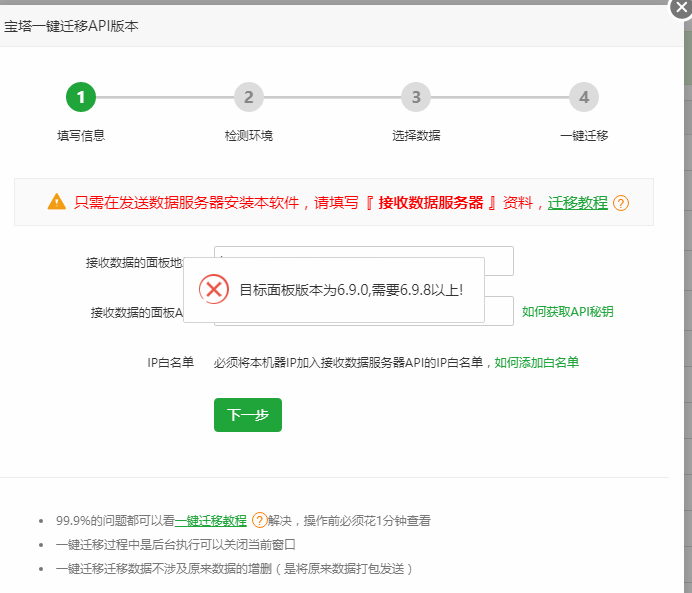Click dialog title 宝塔一键迁移API版本

[x=71, y=26]
